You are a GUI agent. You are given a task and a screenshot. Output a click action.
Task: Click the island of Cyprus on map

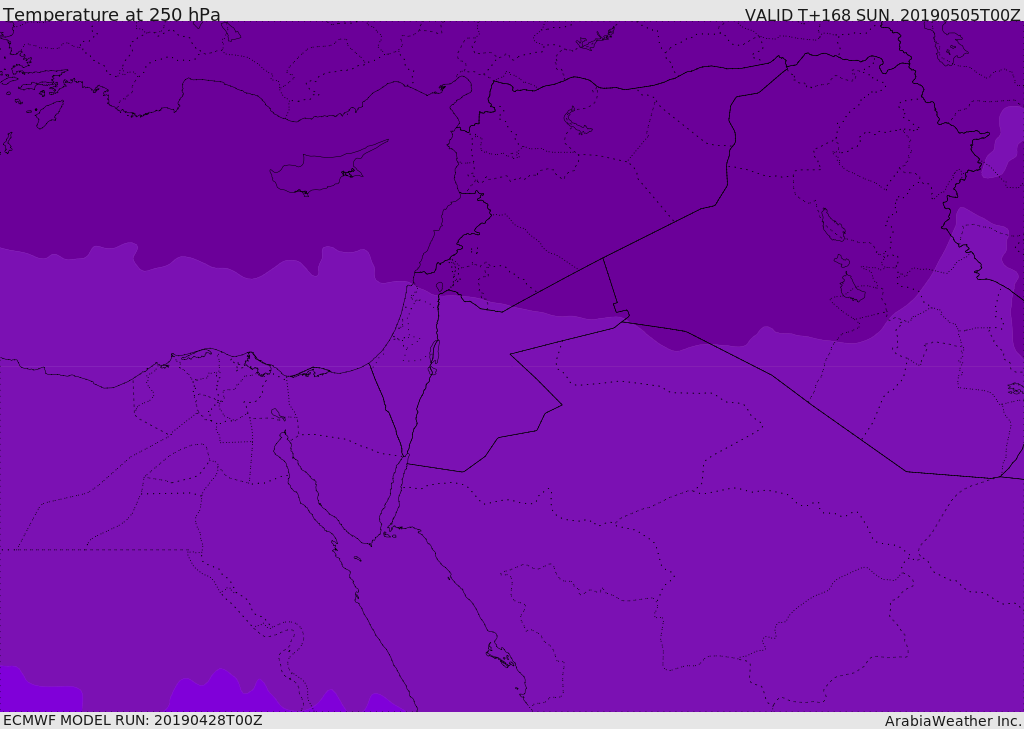[328, 169]
